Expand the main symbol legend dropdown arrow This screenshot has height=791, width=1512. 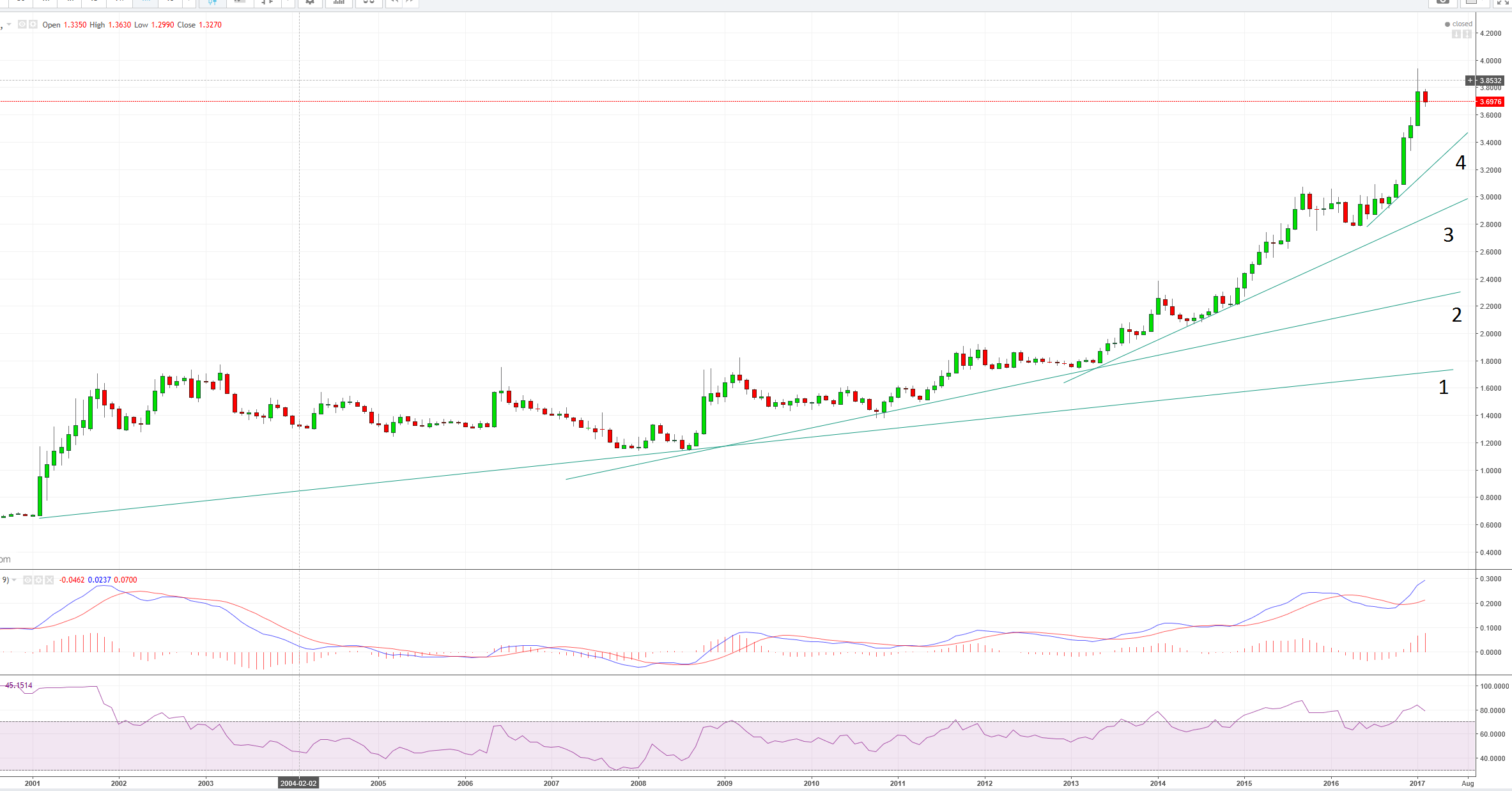coord(9,24)
